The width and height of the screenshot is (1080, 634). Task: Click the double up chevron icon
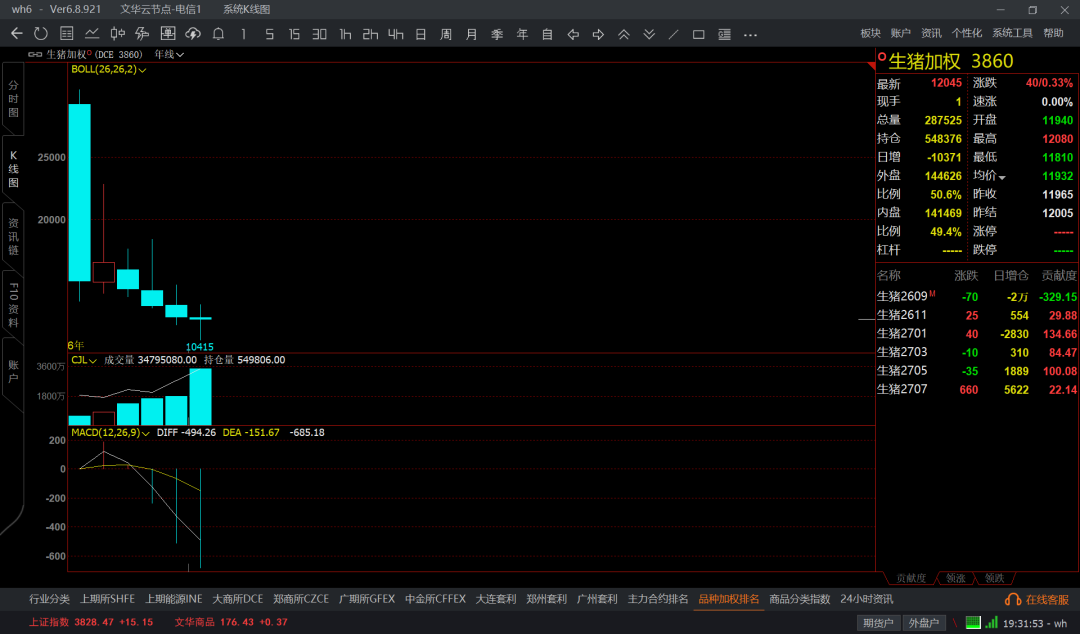click(624, 34)
